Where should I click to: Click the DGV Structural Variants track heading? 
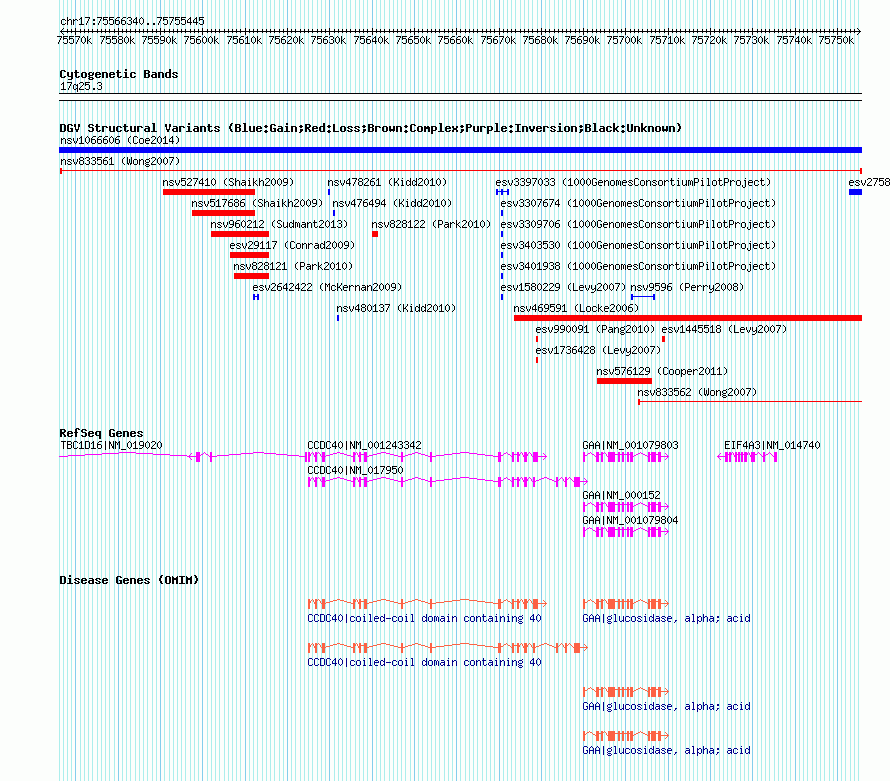(371, 128)
